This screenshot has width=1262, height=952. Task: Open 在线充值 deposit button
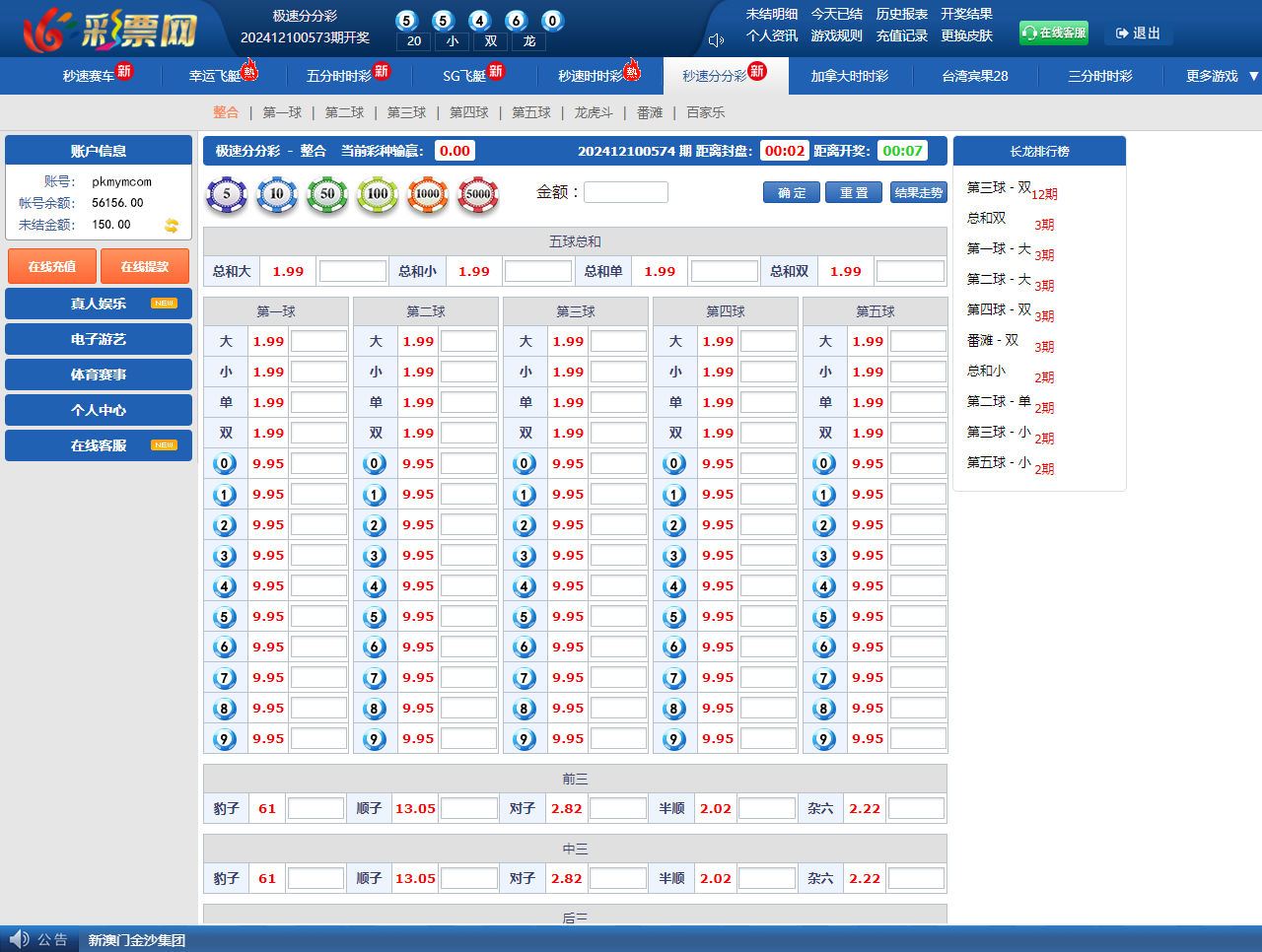pos(52,267)
